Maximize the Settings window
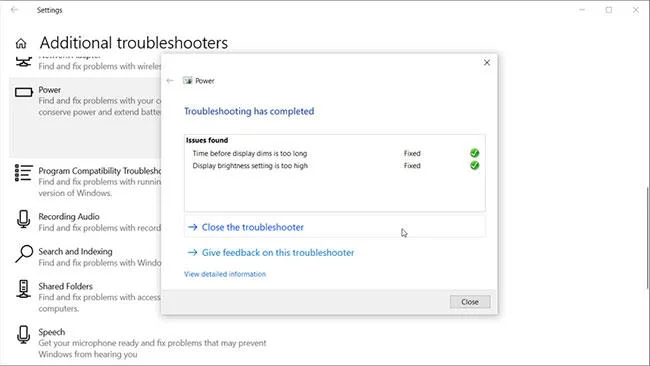Screen dimensions: 650x366 (609, 10)
